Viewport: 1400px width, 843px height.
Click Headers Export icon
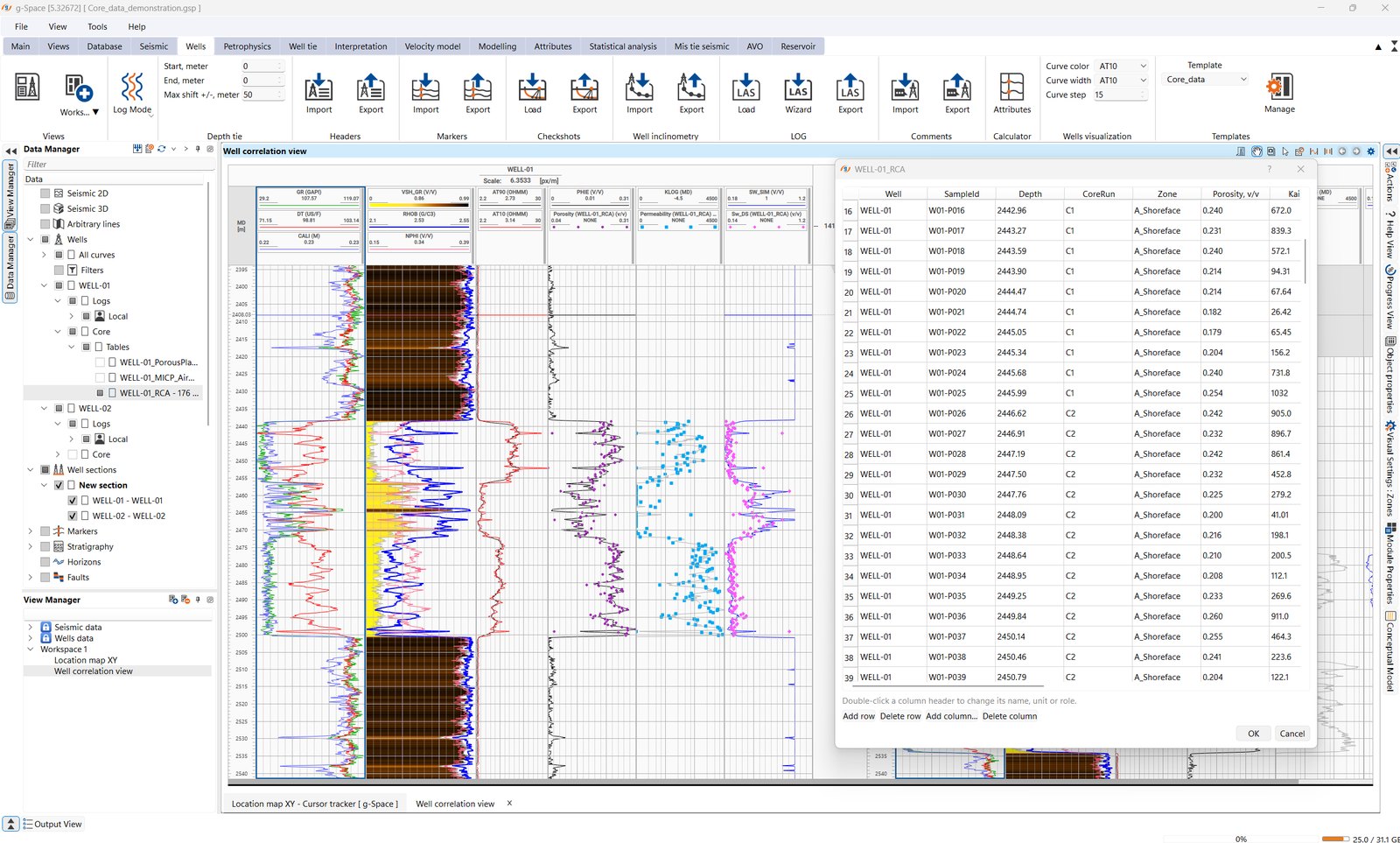(371, 88)
